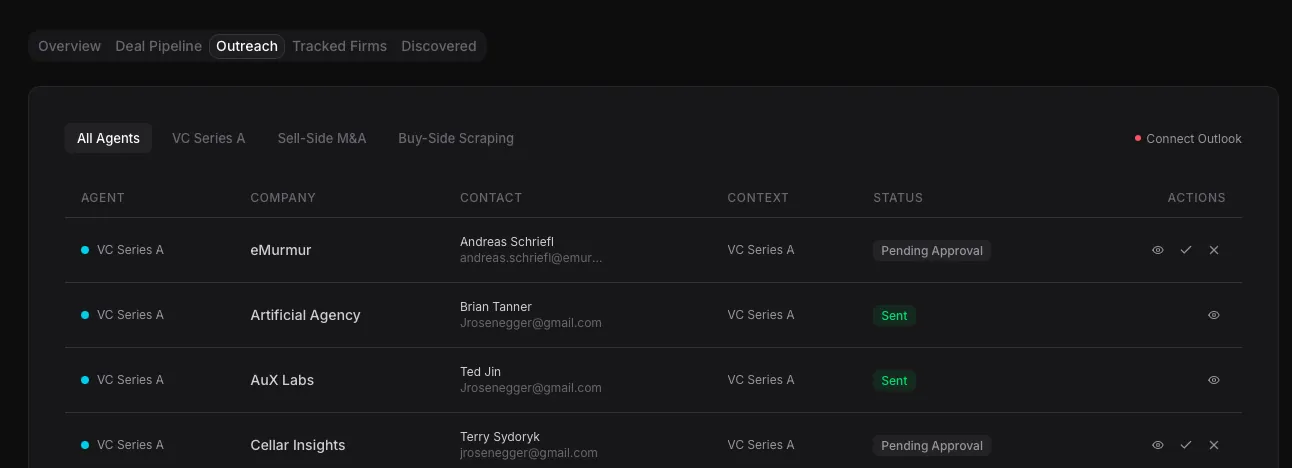Screen dimensions: 1292x468
Task: Open the Deal Pipeline tab
Action: pyautogui.click(x=158, y=46)
